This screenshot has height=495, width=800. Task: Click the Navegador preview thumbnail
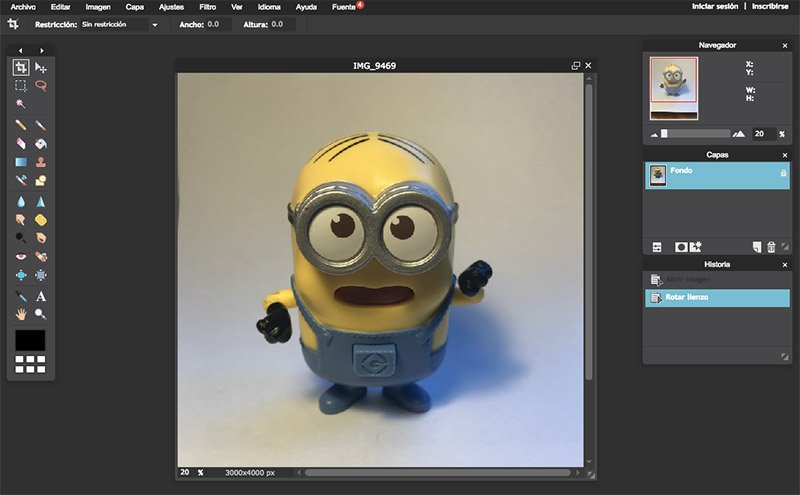(x=674, y=88)
